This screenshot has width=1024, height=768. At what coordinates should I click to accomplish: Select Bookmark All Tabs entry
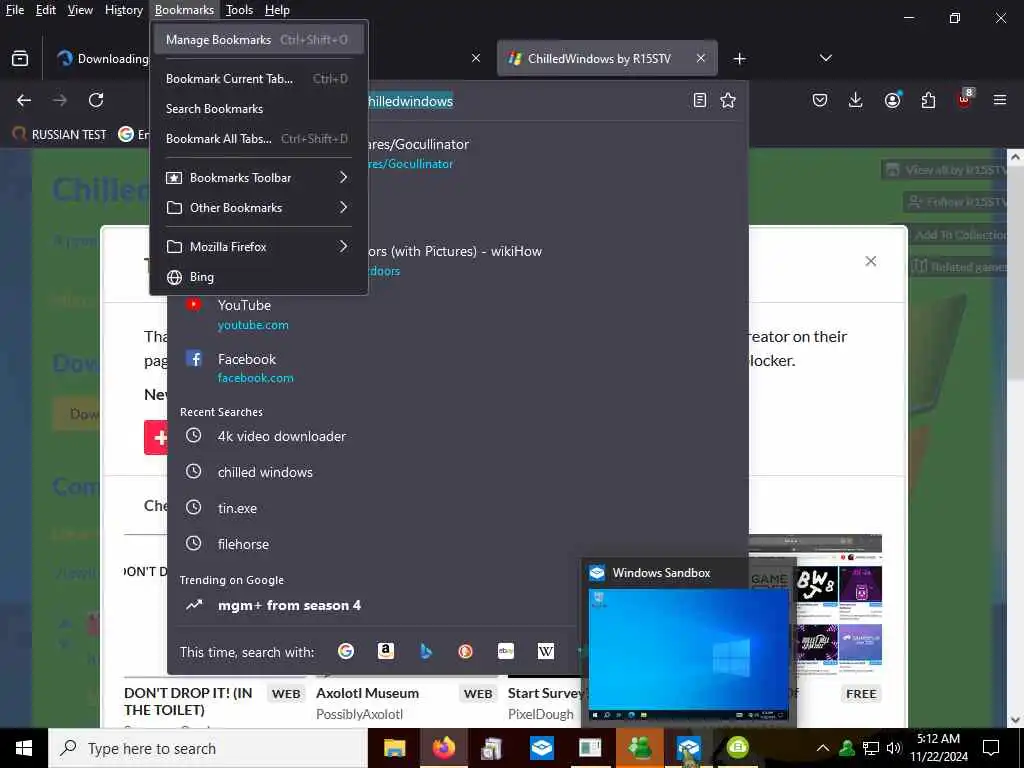pyautogui.click(x=259, y=138)
